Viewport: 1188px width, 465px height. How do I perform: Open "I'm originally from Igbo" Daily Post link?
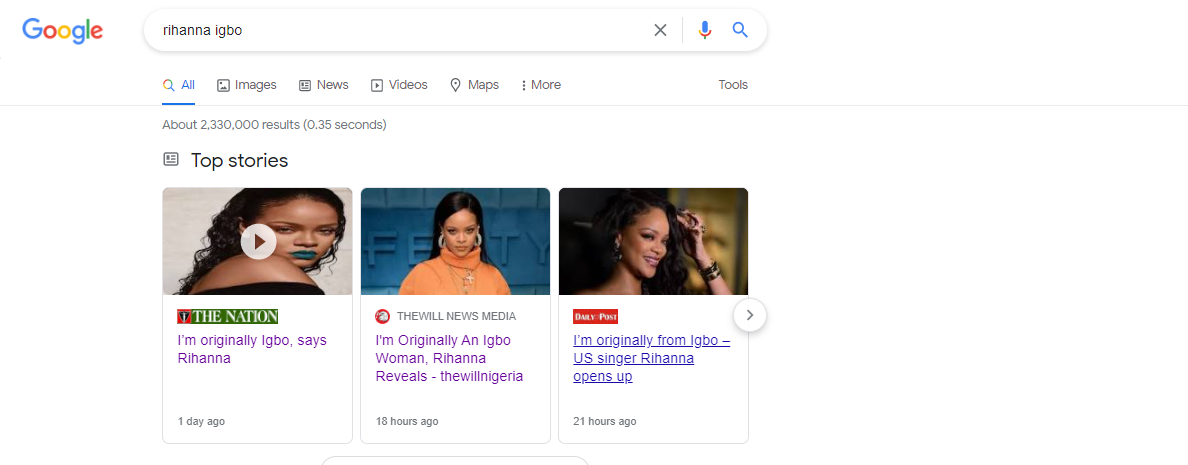(652, 358)
